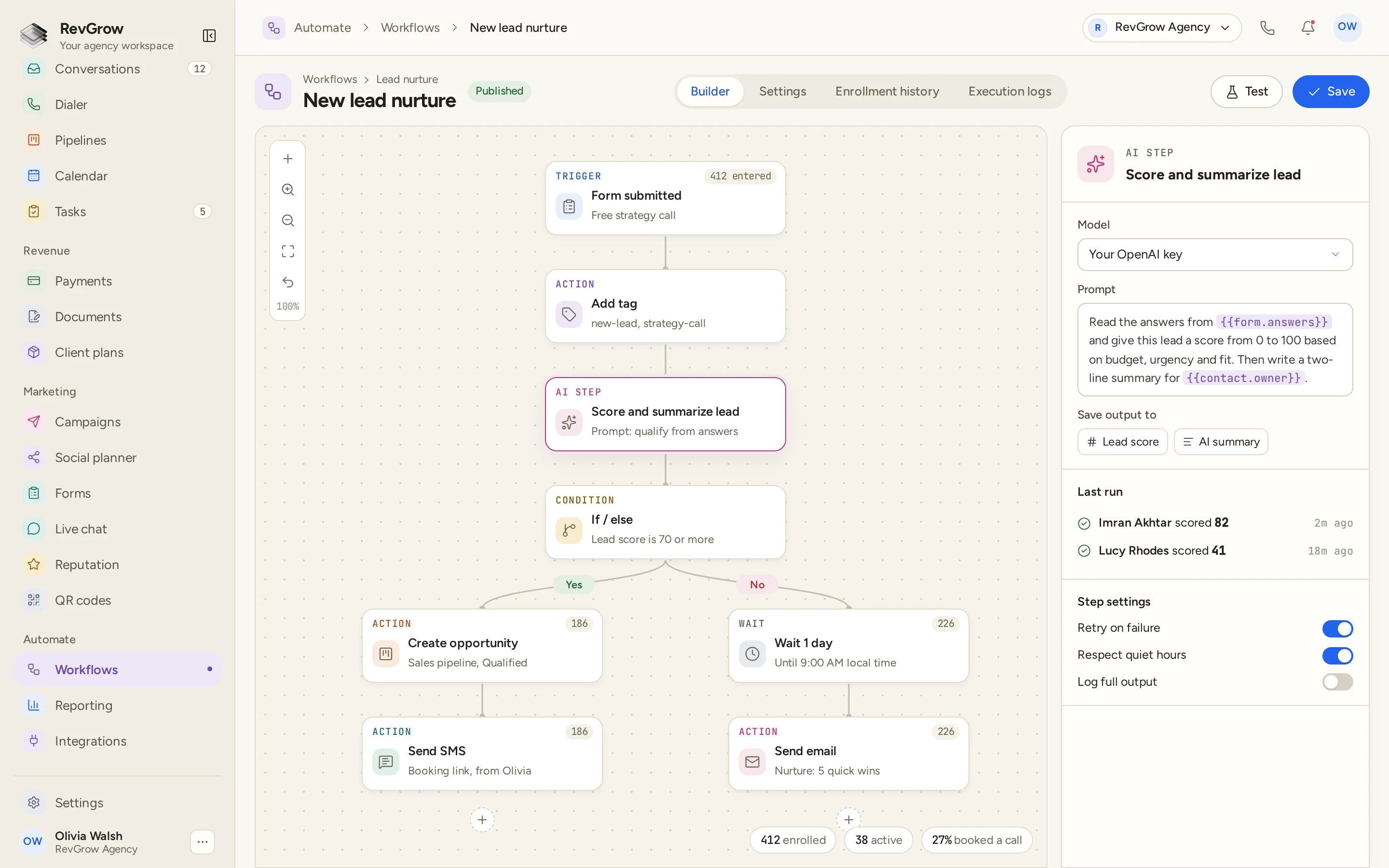Screen dimensions: 1389x868
Task: Disable Retry on failure toggle
Action: click(1337, 629)
